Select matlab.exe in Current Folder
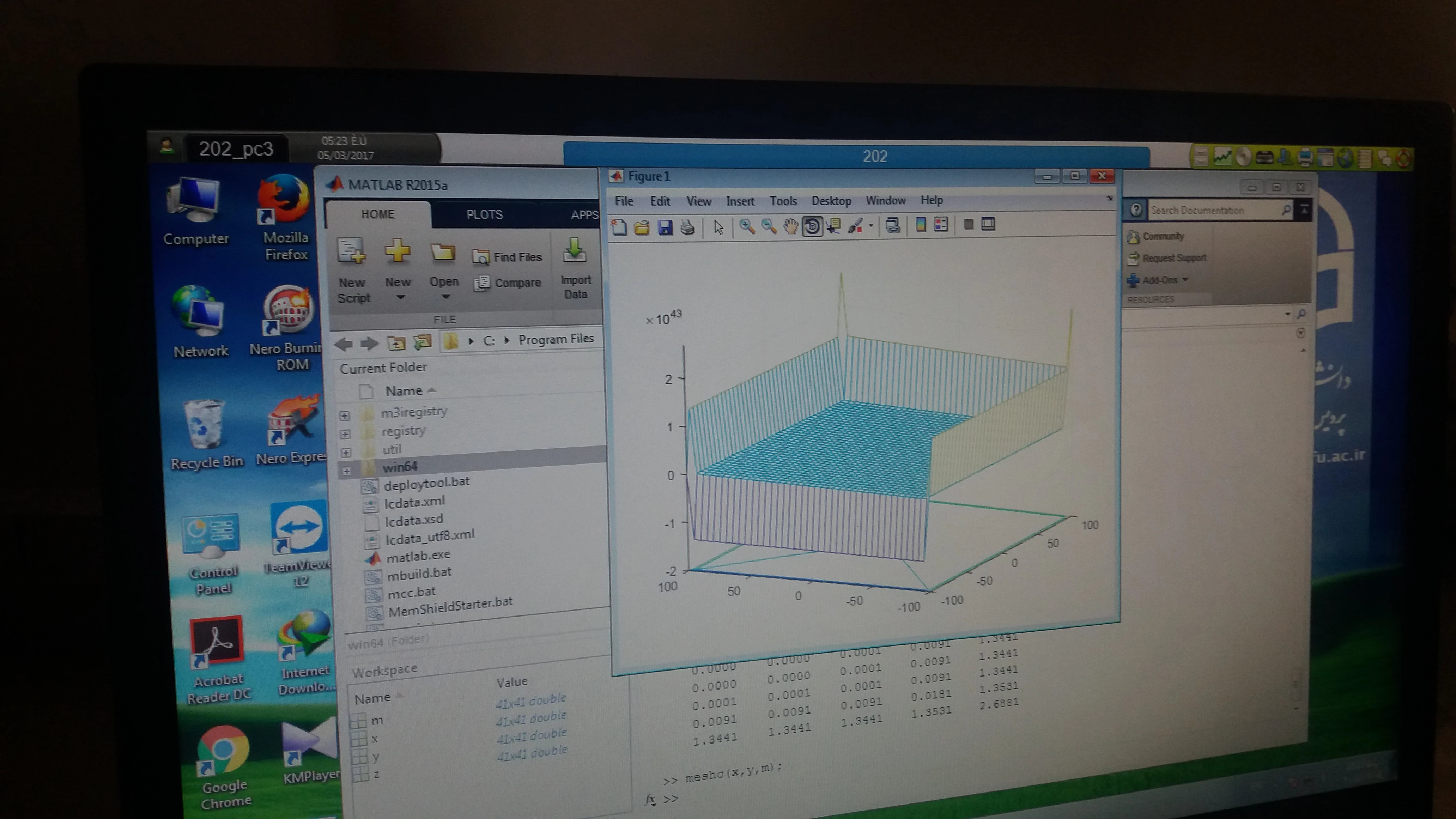The width and height of the screenshot is (1456, 819). point(418,556)
